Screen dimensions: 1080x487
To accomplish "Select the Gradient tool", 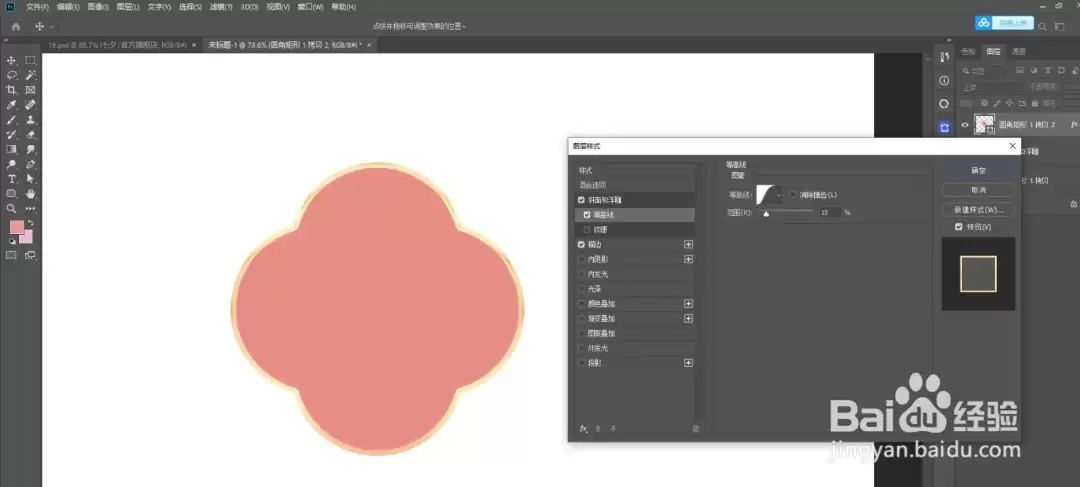I will click(x=12, y=149).
